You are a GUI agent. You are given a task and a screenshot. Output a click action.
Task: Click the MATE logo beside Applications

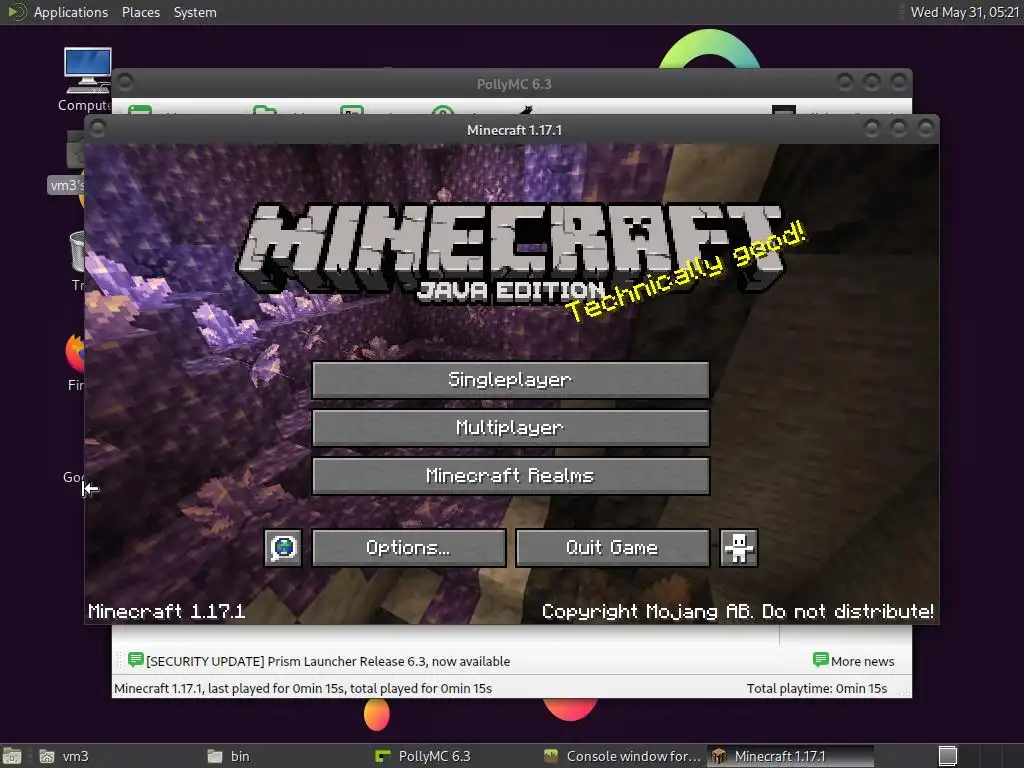pyautogui.click(x=16, y=12)
